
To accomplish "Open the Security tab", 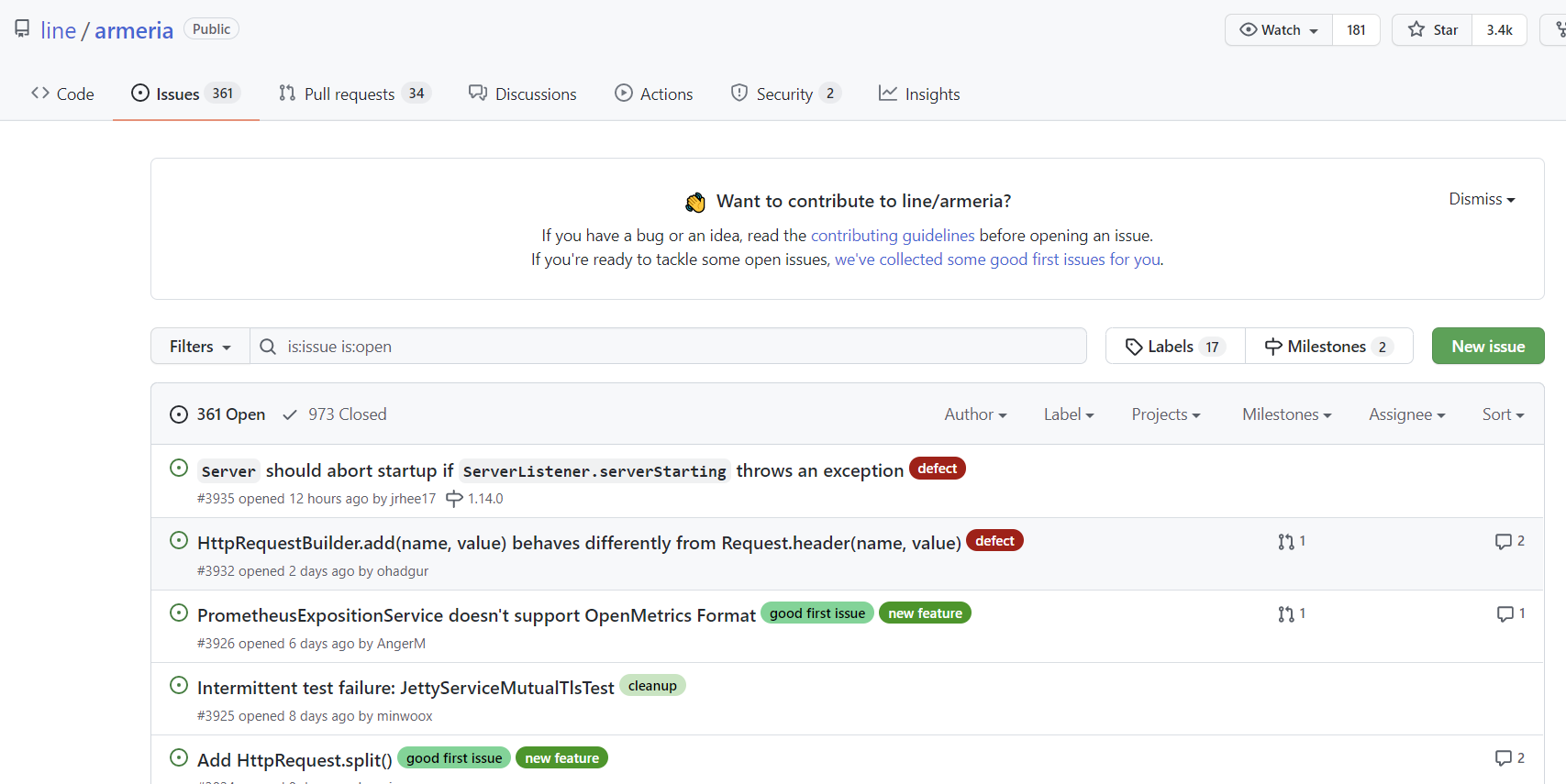I will pos(785,94).
